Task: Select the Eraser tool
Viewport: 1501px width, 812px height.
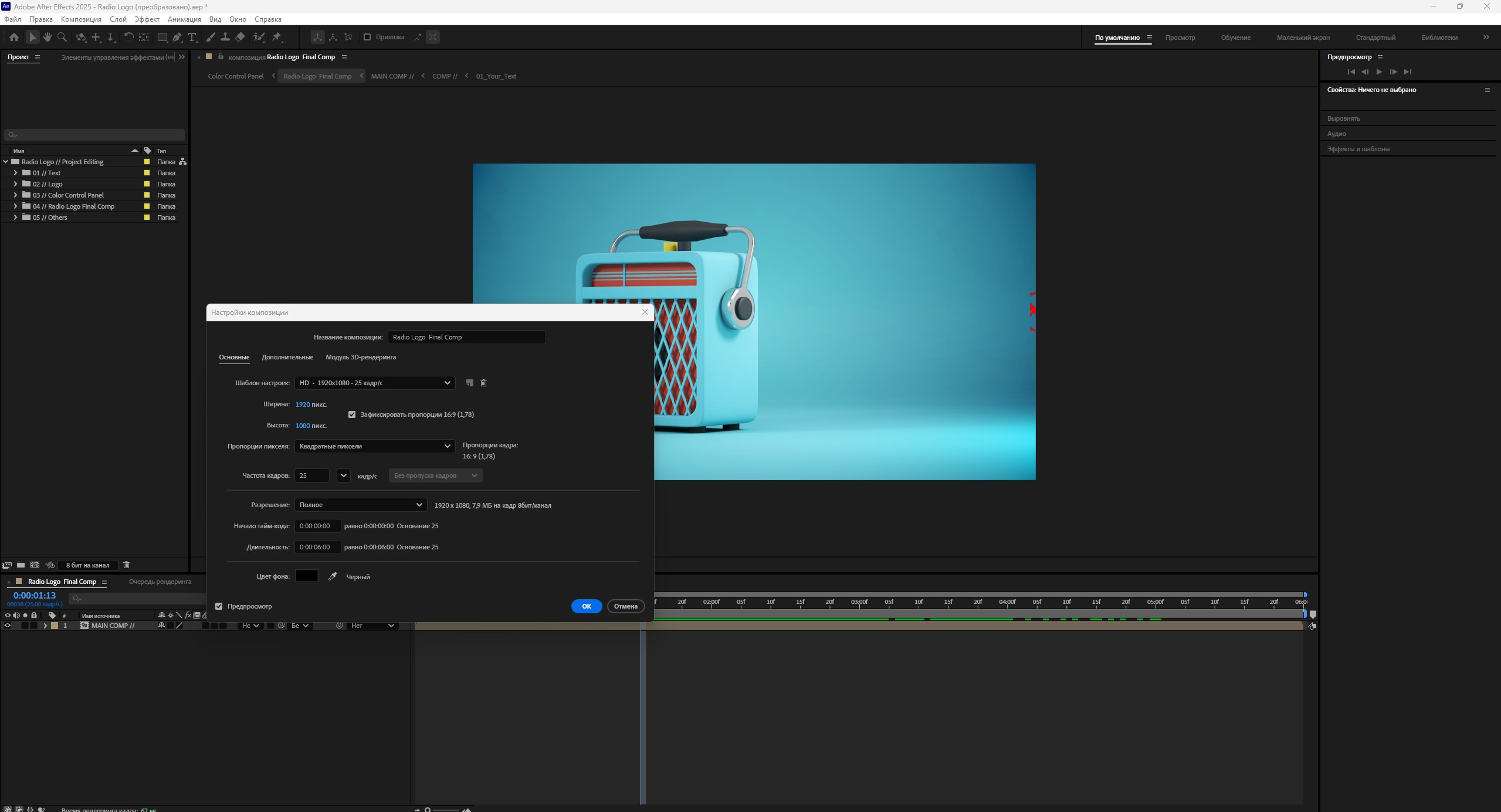Action: coord(240,37)
